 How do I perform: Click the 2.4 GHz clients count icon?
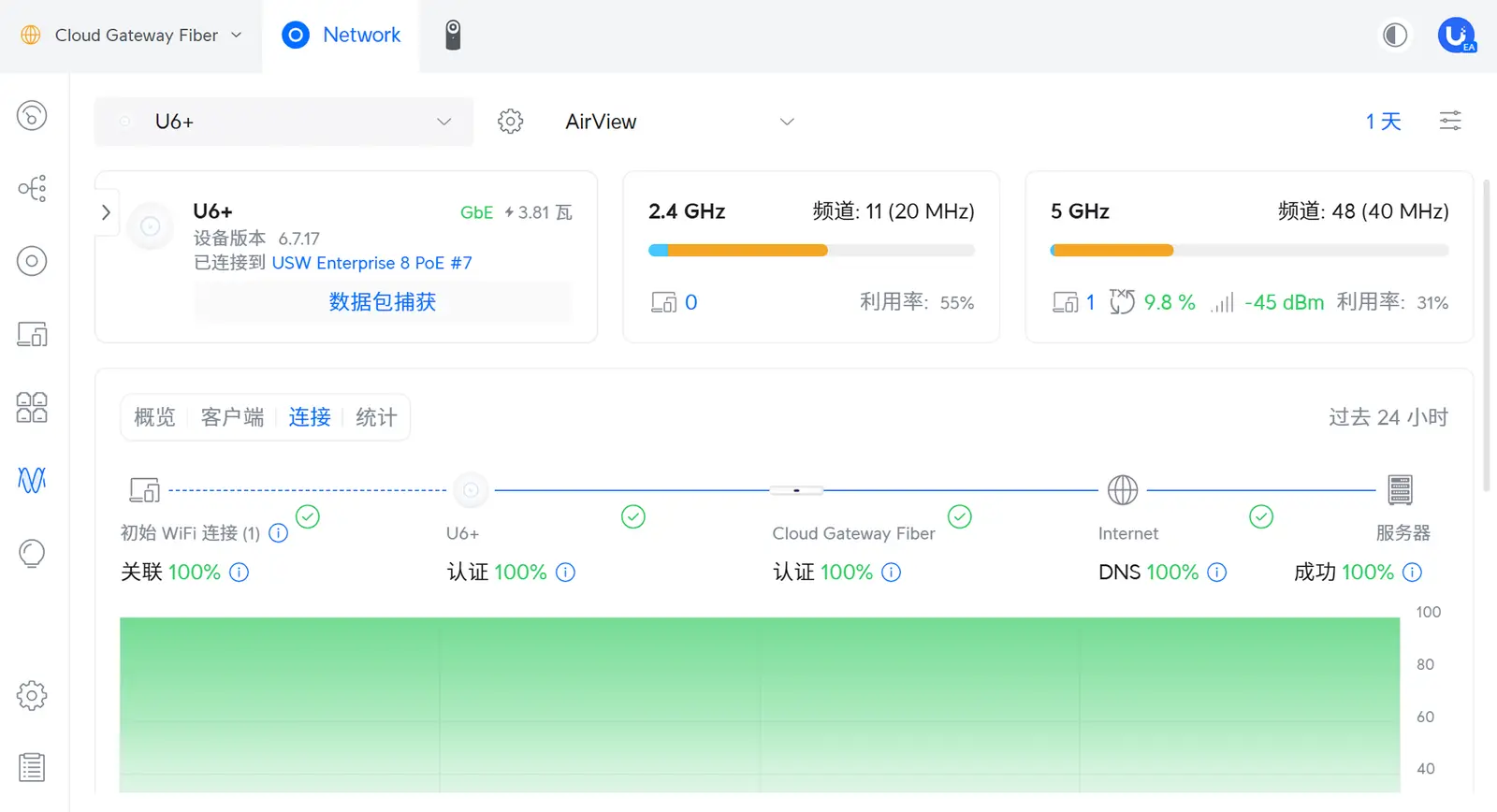(663, 302)
